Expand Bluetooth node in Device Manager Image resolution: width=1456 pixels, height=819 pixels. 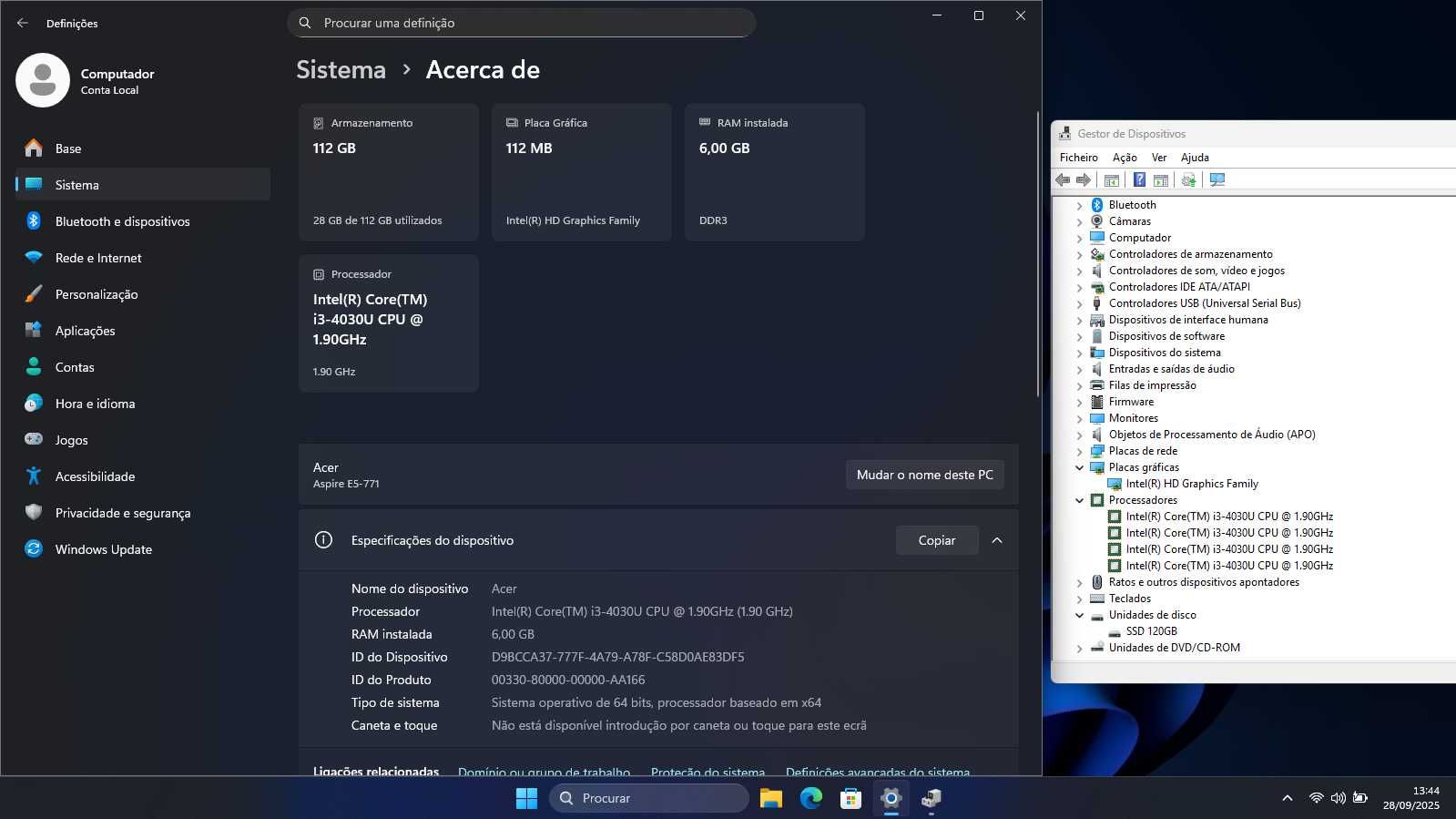(1079, 206)
